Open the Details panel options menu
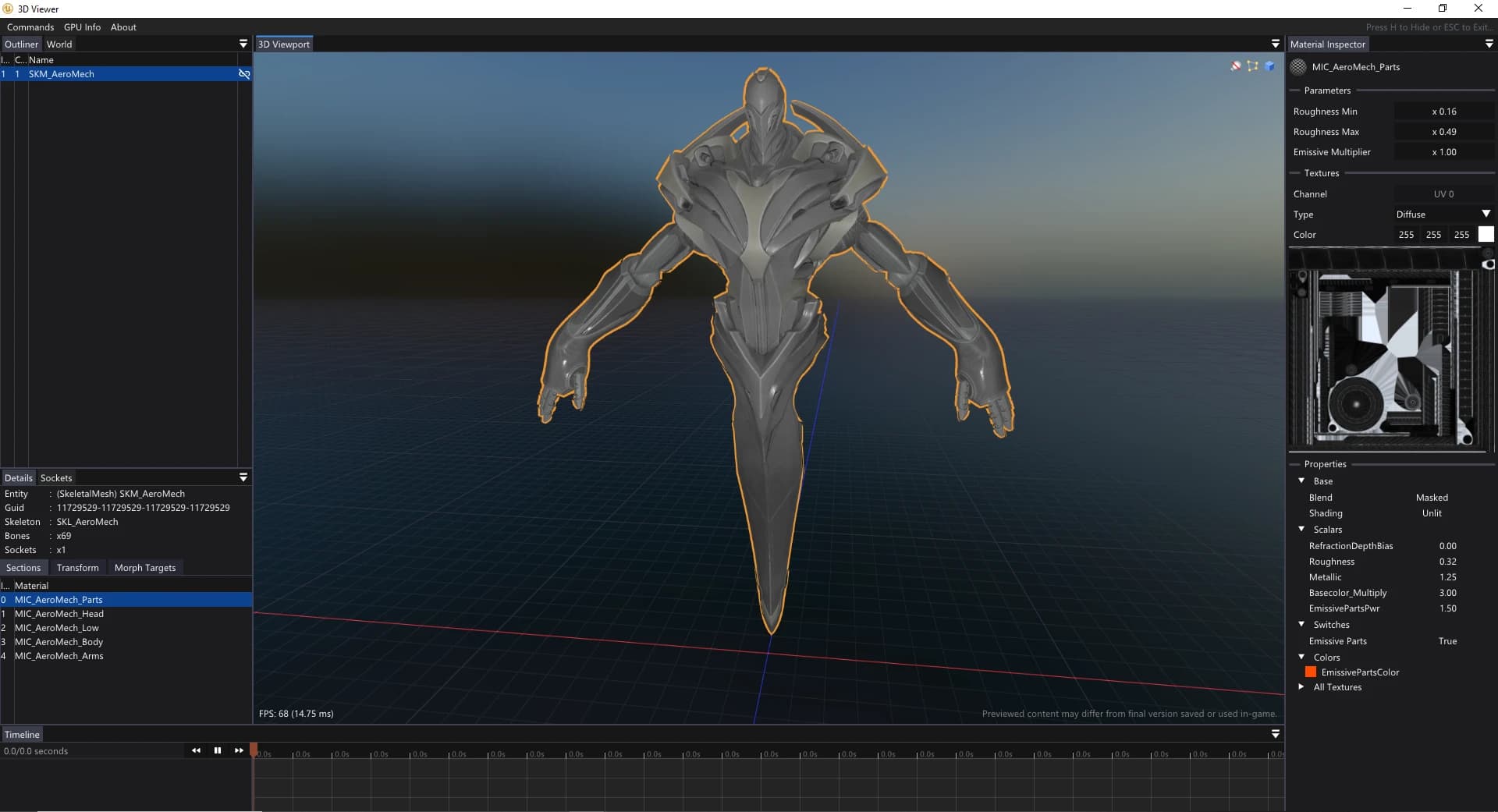 [x=243, y=477]
